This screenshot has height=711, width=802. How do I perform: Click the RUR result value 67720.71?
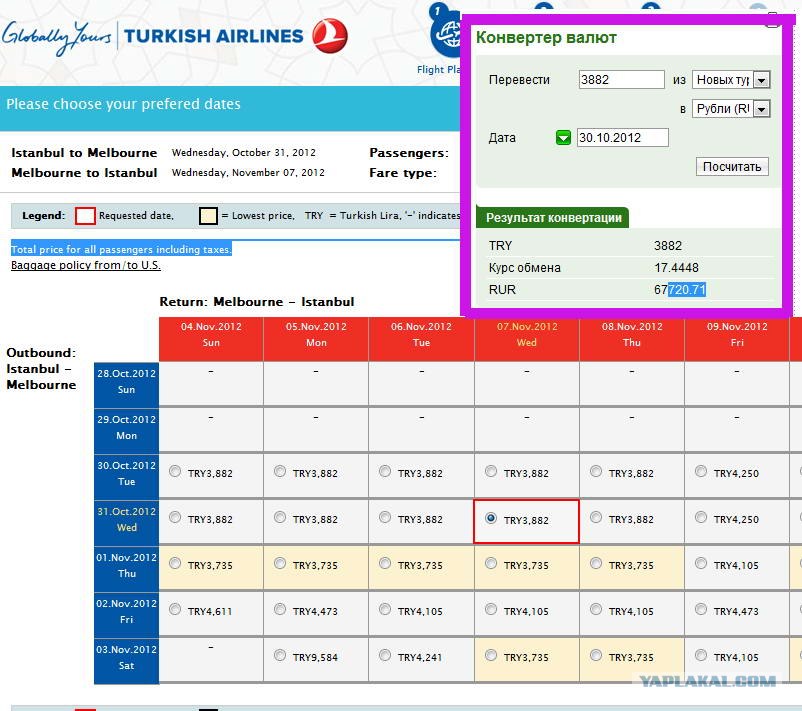tap(680, 290)
